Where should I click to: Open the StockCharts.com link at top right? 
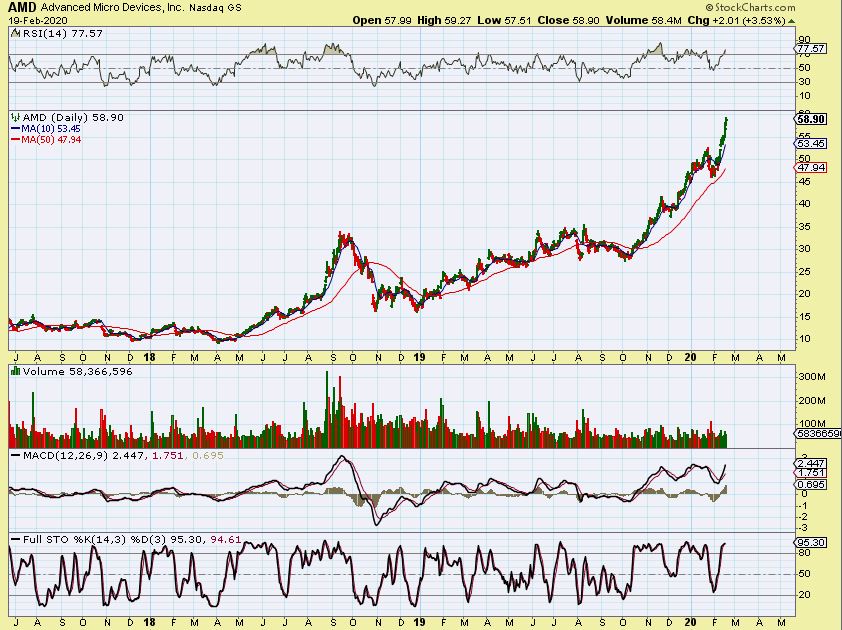[x=751, y=8]
